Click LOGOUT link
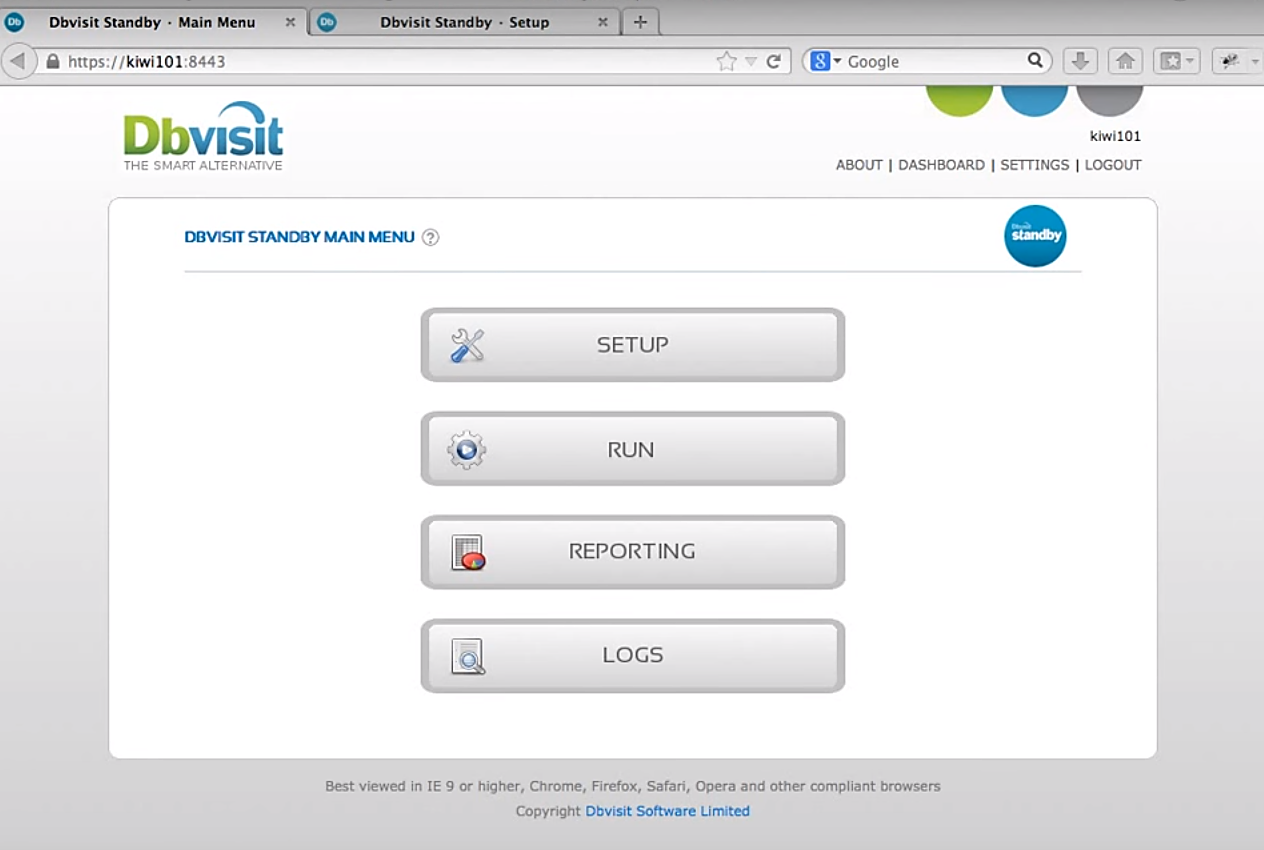This screenshot has height=850, width=1264. [1113, 165]
